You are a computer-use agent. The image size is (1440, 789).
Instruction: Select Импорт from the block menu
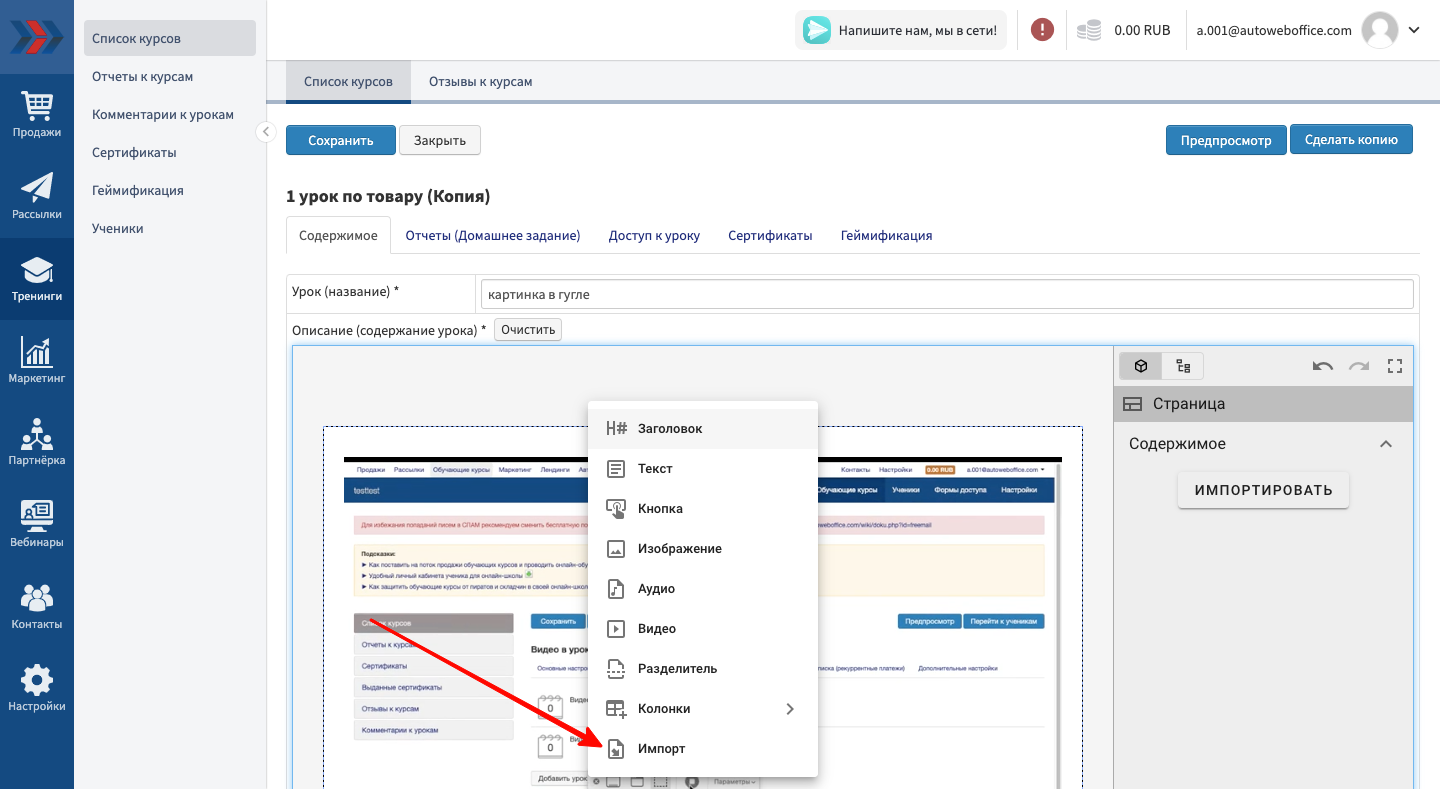pyautogui.click(x=661, y=749)
